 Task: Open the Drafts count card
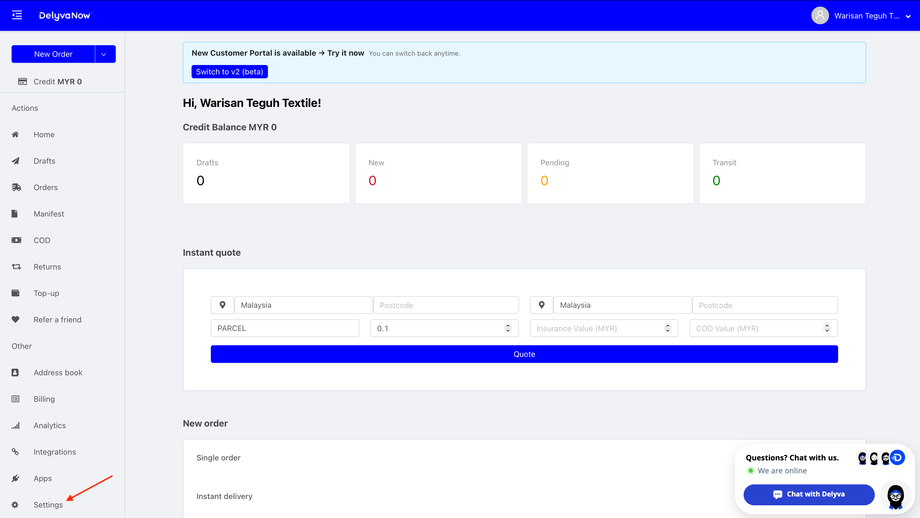[x=266, y=173]
